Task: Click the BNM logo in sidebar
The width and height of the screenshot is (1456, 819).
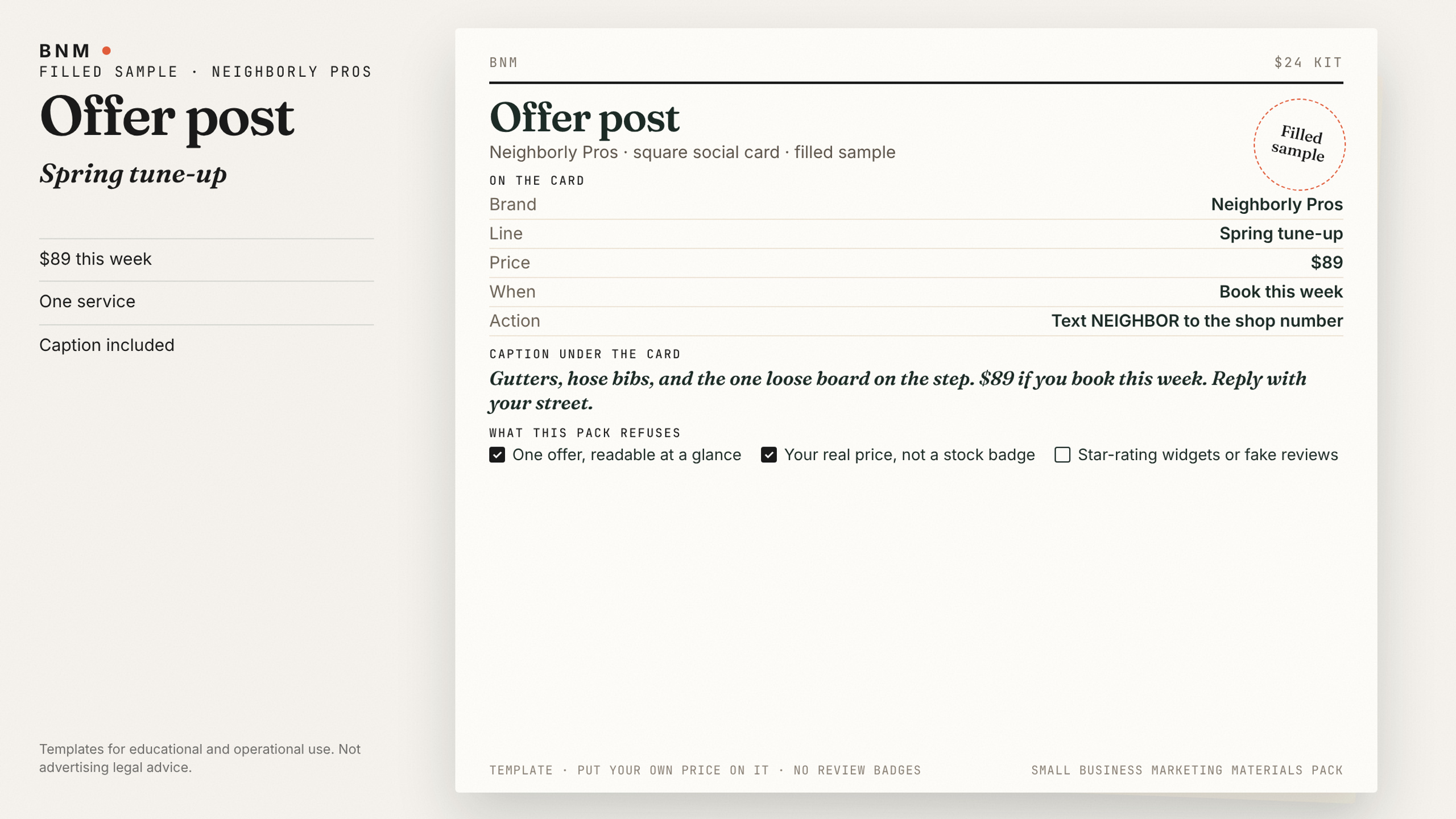Action: (65, 51)
